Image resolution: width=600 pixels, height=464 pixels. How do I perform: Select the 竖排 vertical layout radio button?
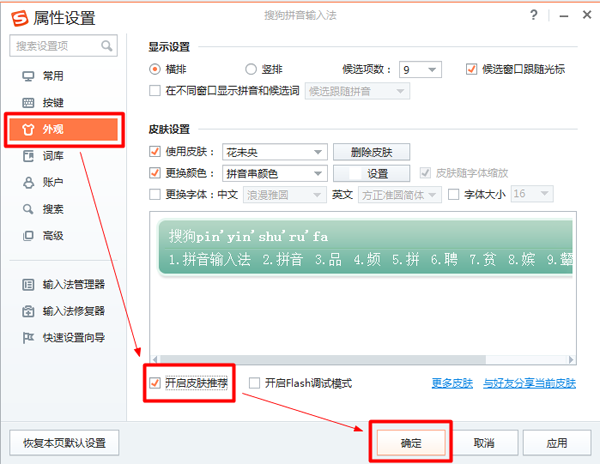tap(251, 69)
